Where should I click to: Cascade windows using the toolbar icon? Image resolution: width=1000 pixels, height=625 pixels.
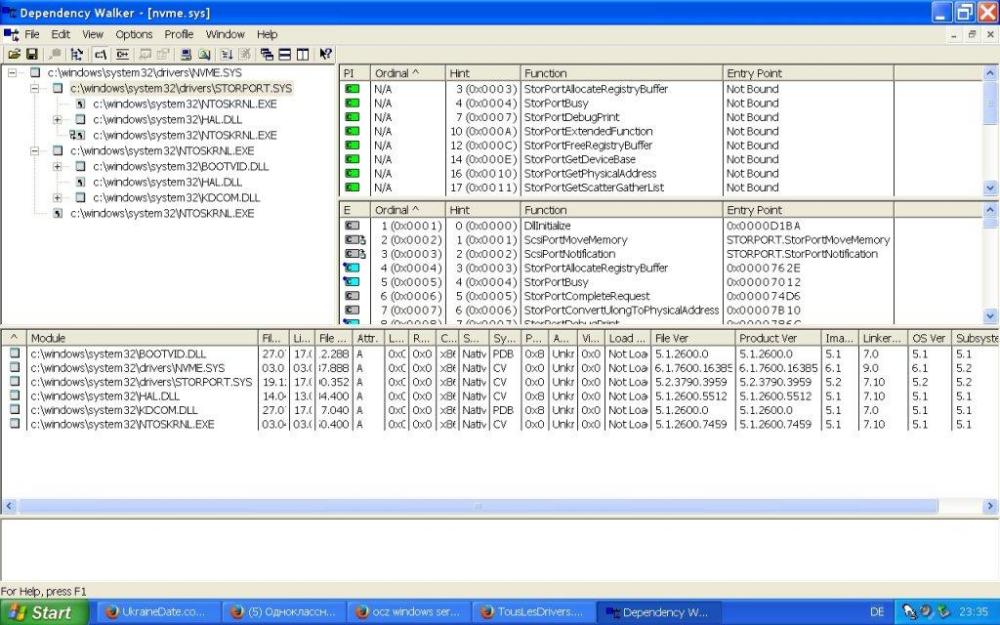[x=267, y=54]
